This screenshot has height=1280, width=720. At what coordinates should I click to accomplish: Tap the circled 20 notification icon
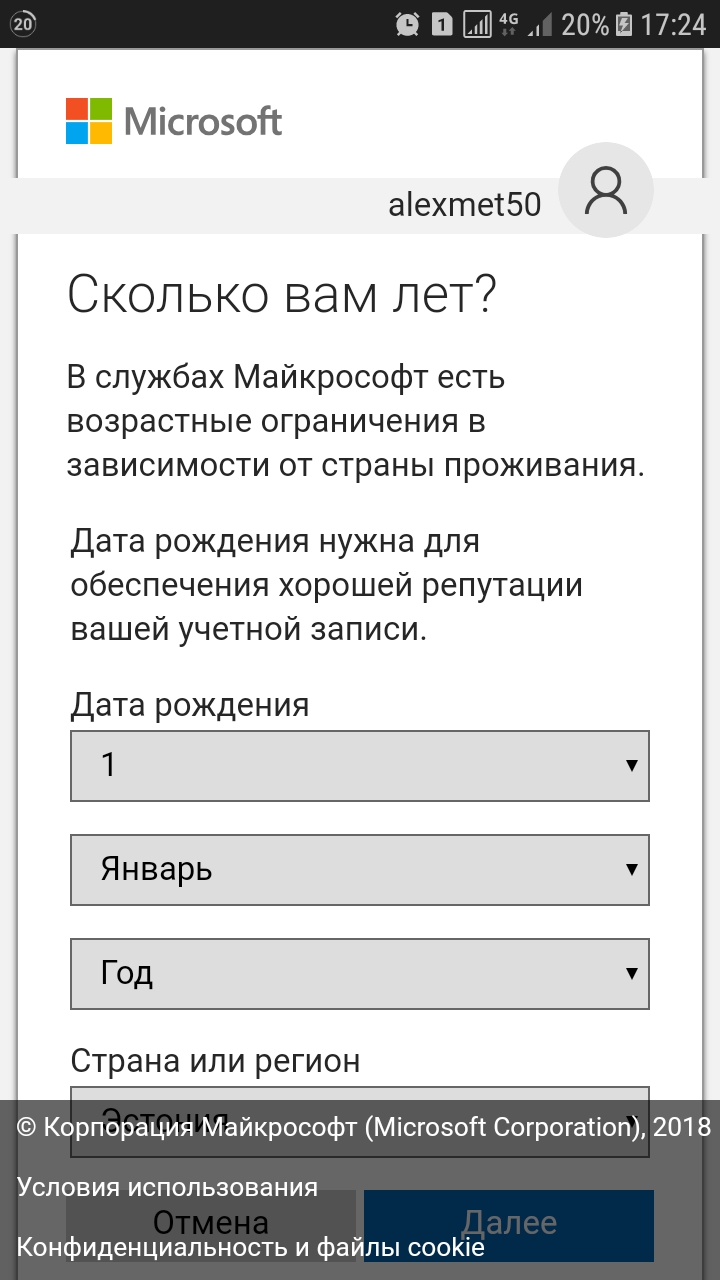pos(23,23)
